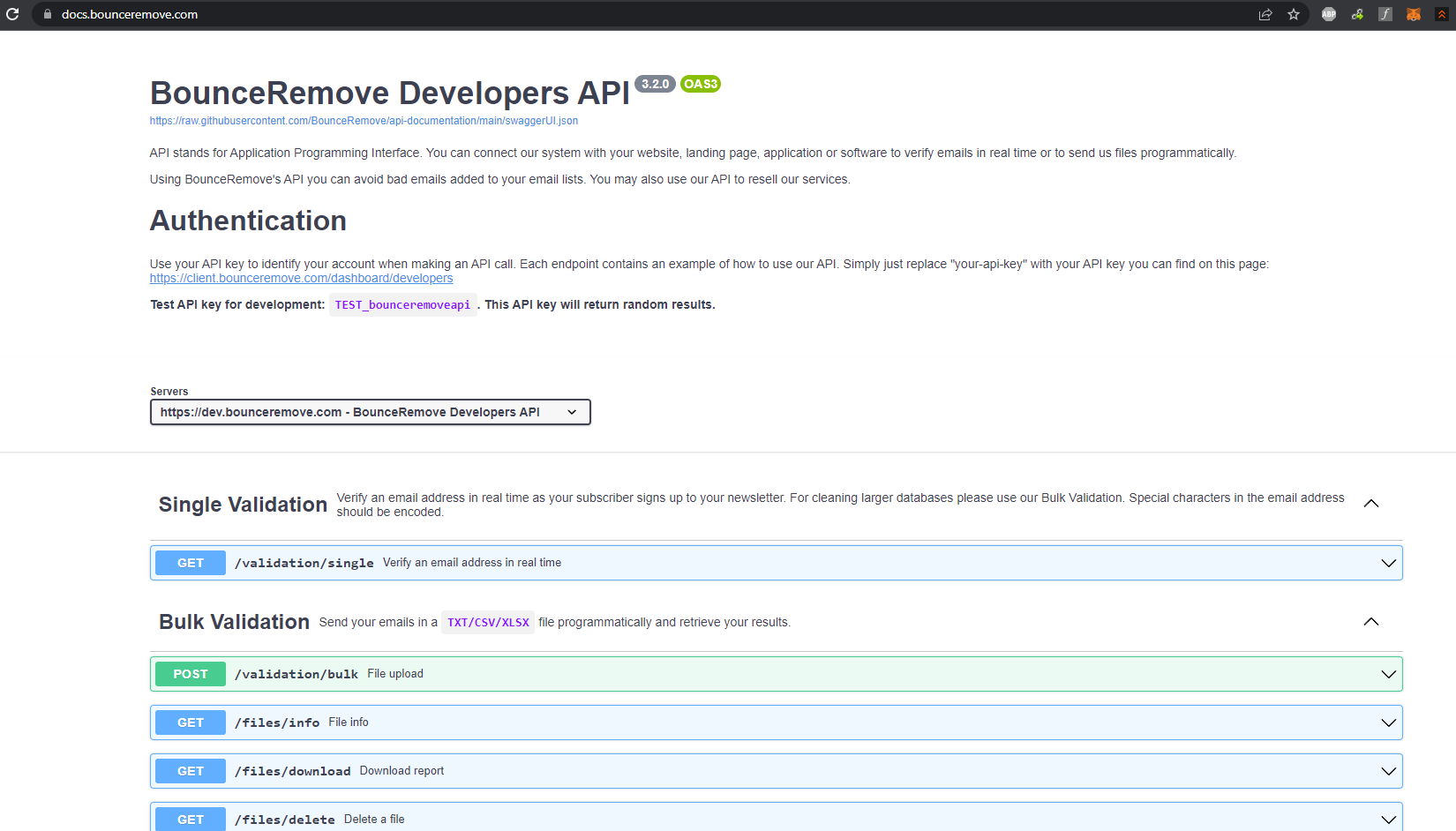Click the GET badge of /files/delete
Viewport: 1456px width, 831px height.
click(x=191, y=820)
